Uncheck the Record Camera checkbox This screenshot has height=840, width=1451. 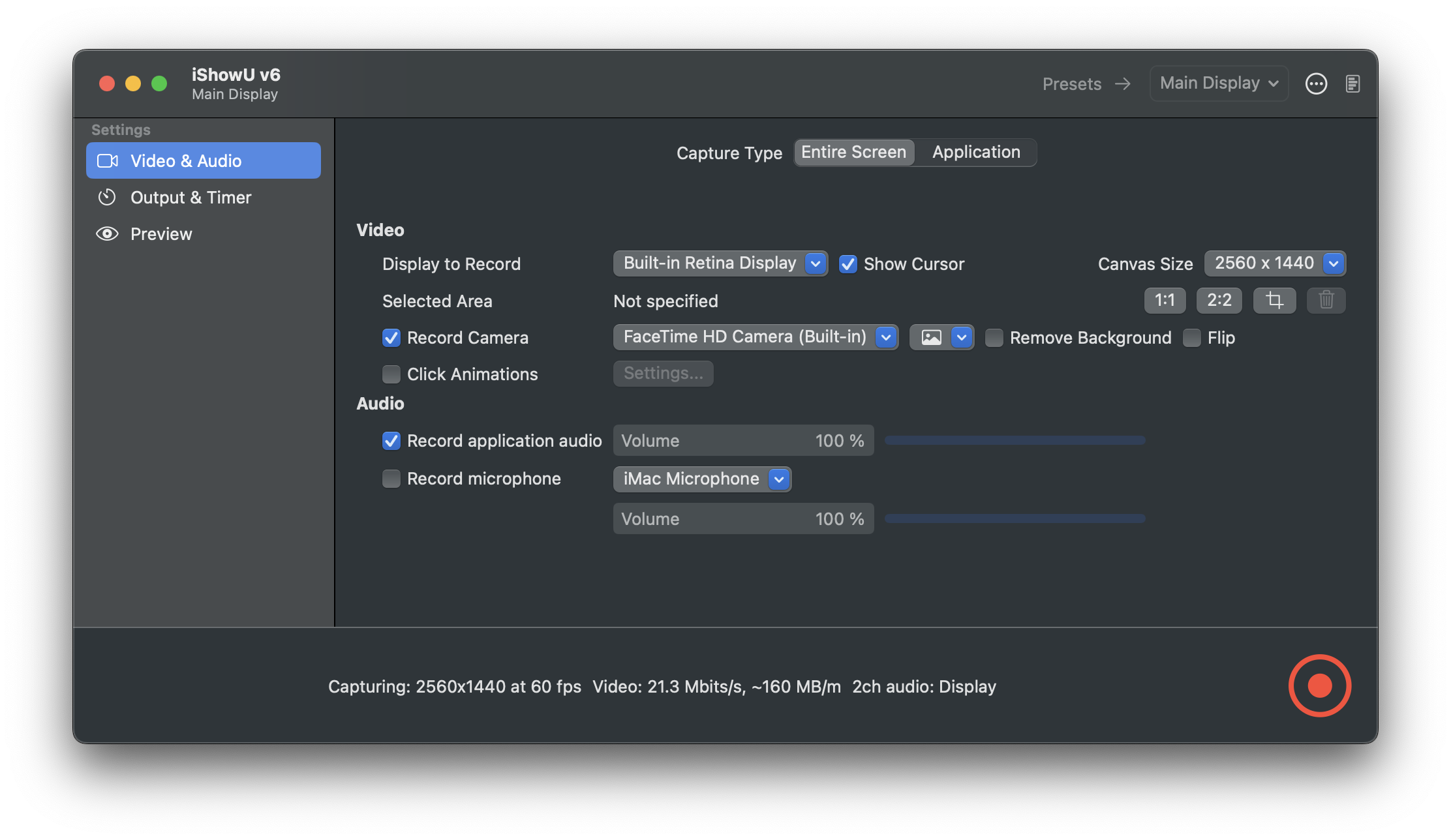pos(391,338)
